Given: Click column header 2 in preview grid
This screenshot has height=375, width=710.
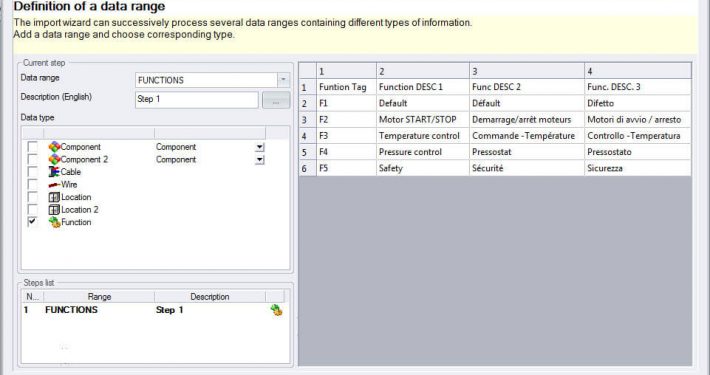Looking at the screenshot, I should coord(423,71).
